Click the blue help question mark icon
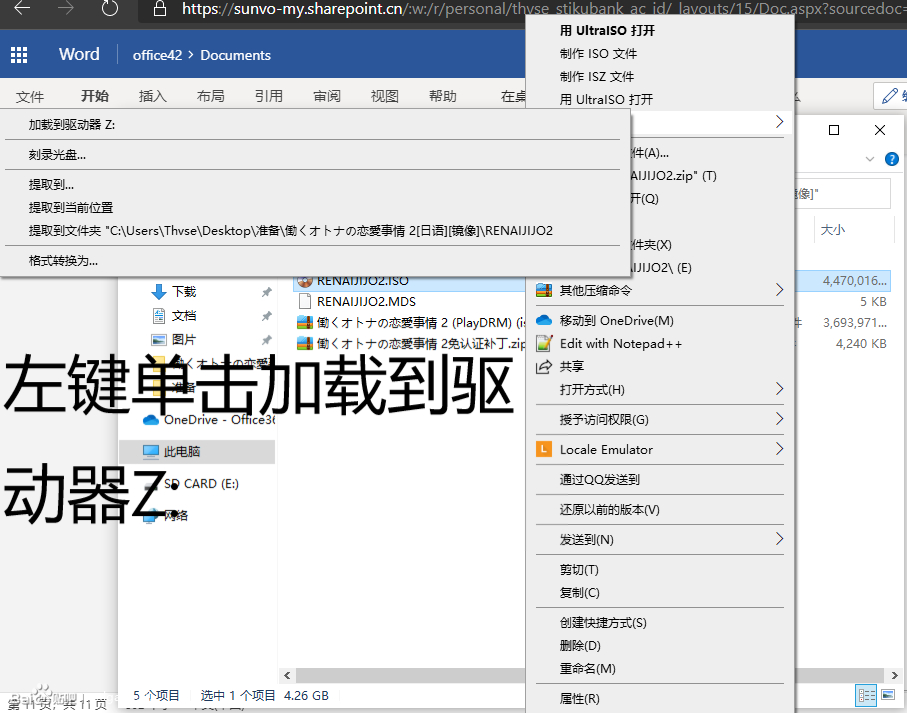The height and width of the screenshot is (713, 907). pos(892,158)
